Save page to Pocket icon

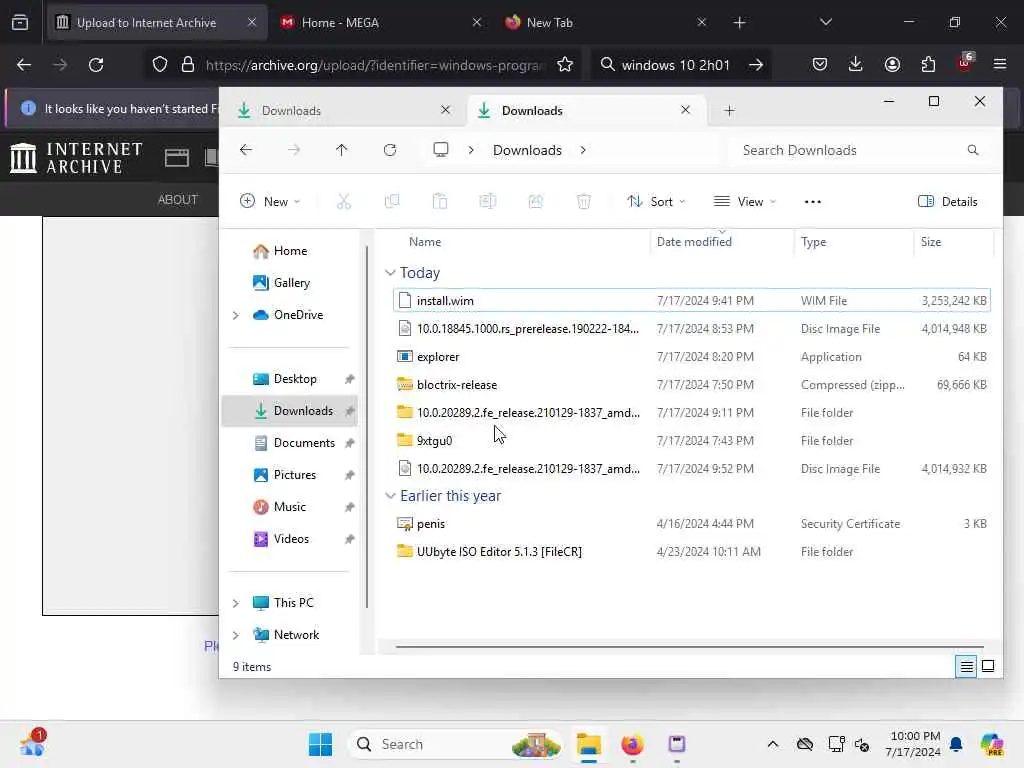[x=820, y=64]
